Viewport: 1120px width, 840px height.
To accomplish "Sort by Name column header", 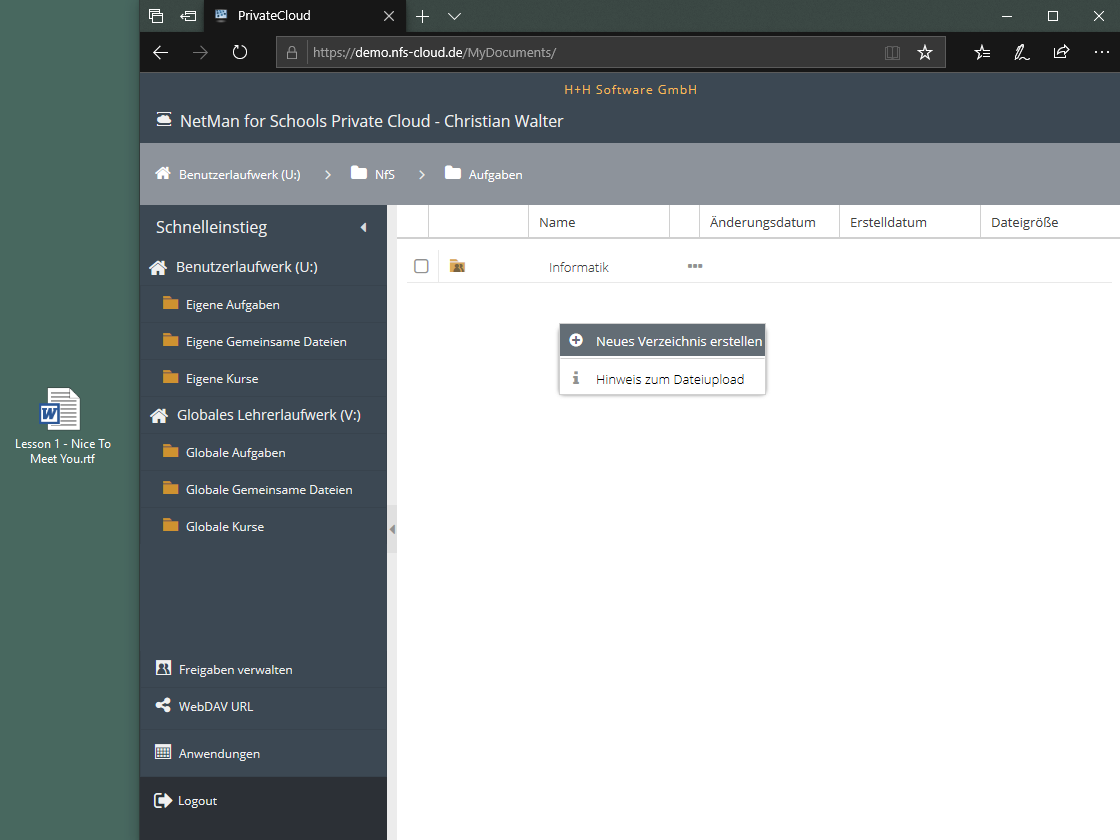I will tap(599, 222).
